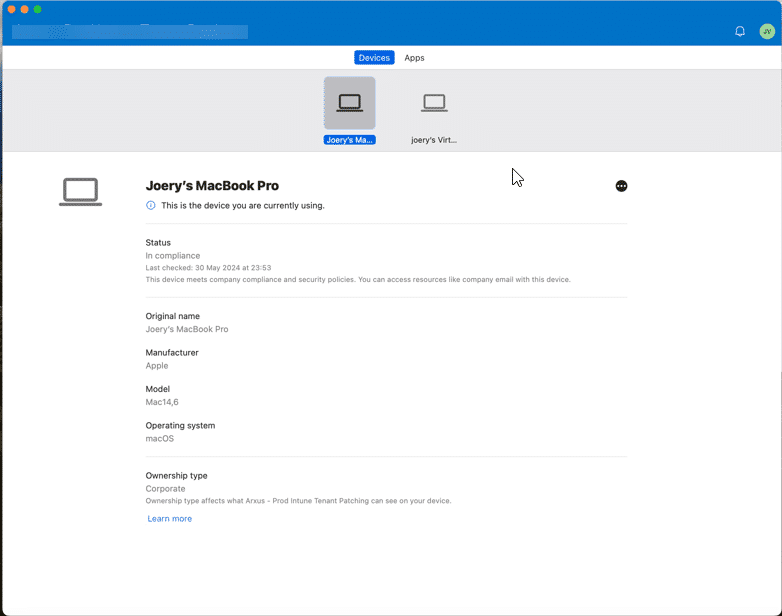
Task: Open the JV account avatar
Action: [x=767, y=31]
